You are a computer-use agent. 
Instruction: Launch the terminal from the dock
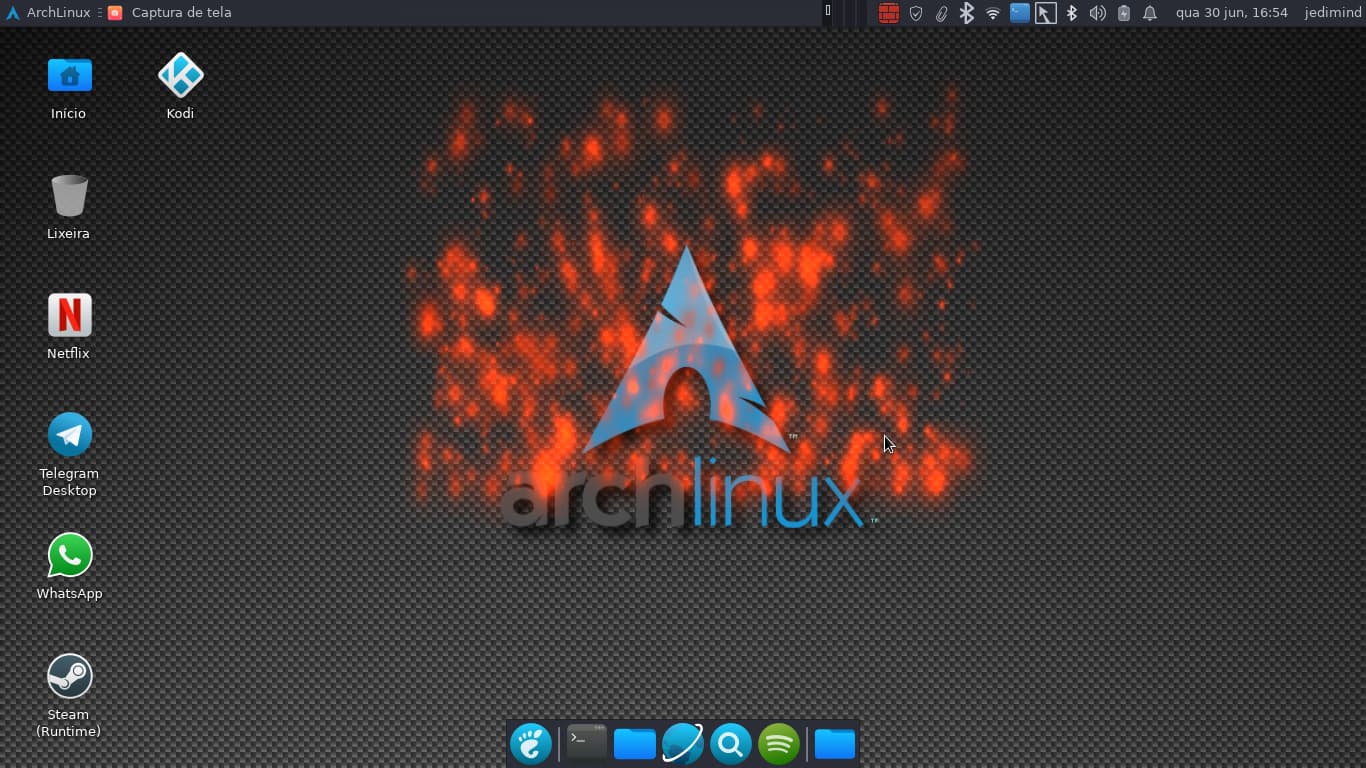[587, 743]
